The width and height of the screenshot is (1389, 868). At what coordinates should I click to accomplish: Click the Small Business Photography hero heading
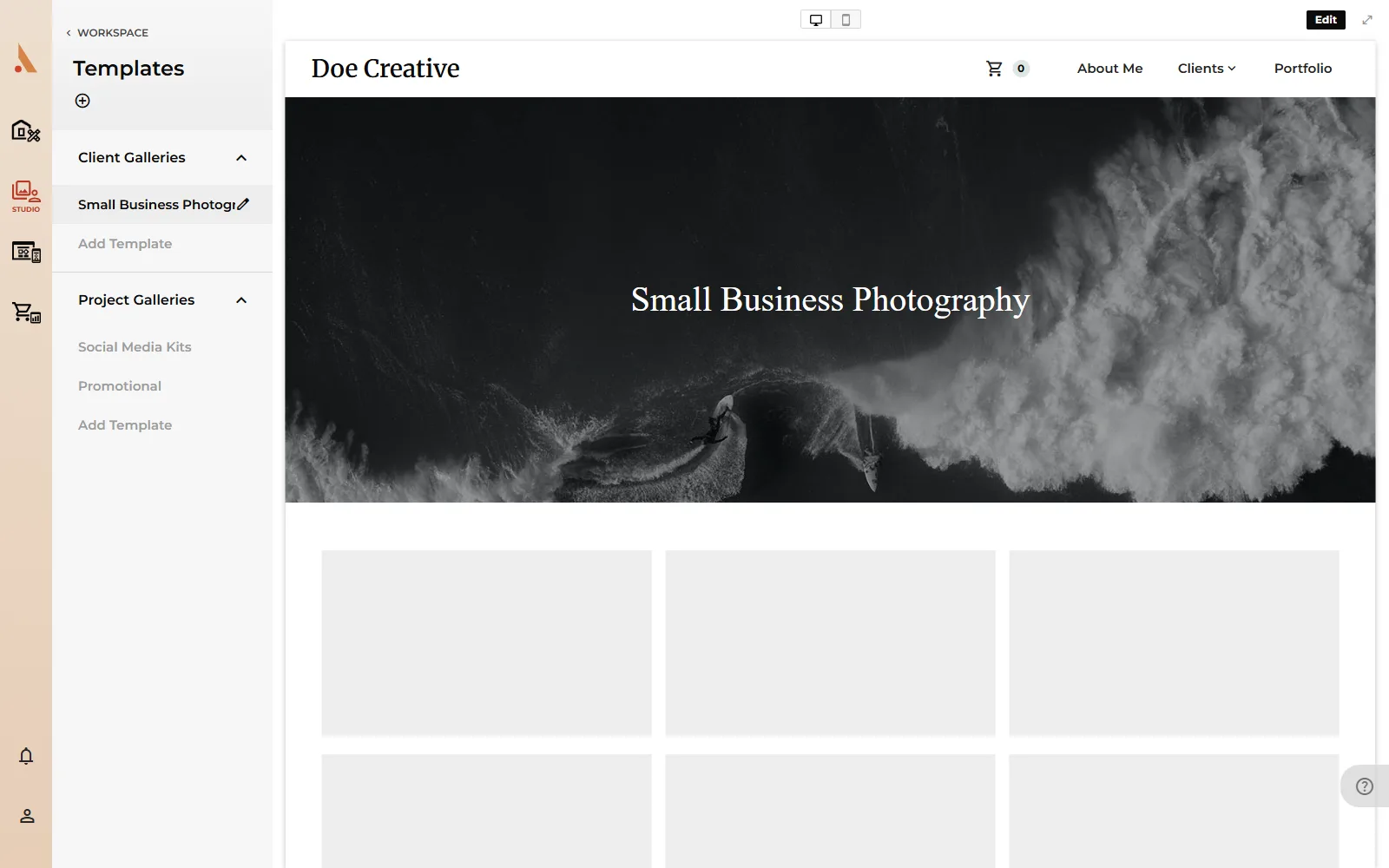click(830, 300)
